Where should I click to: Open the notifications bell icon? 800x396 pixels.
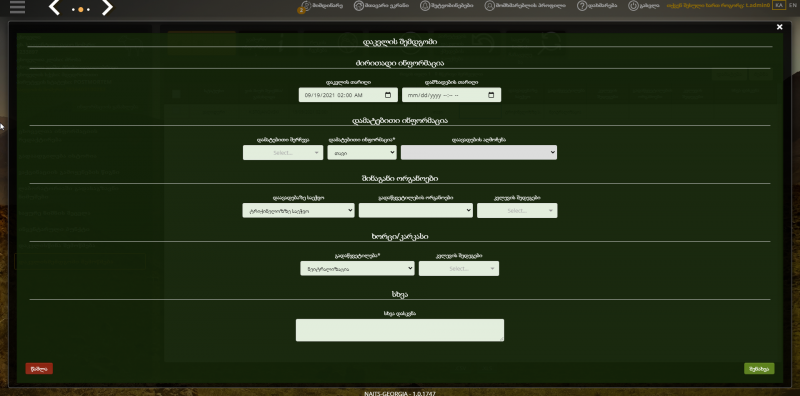424,6
